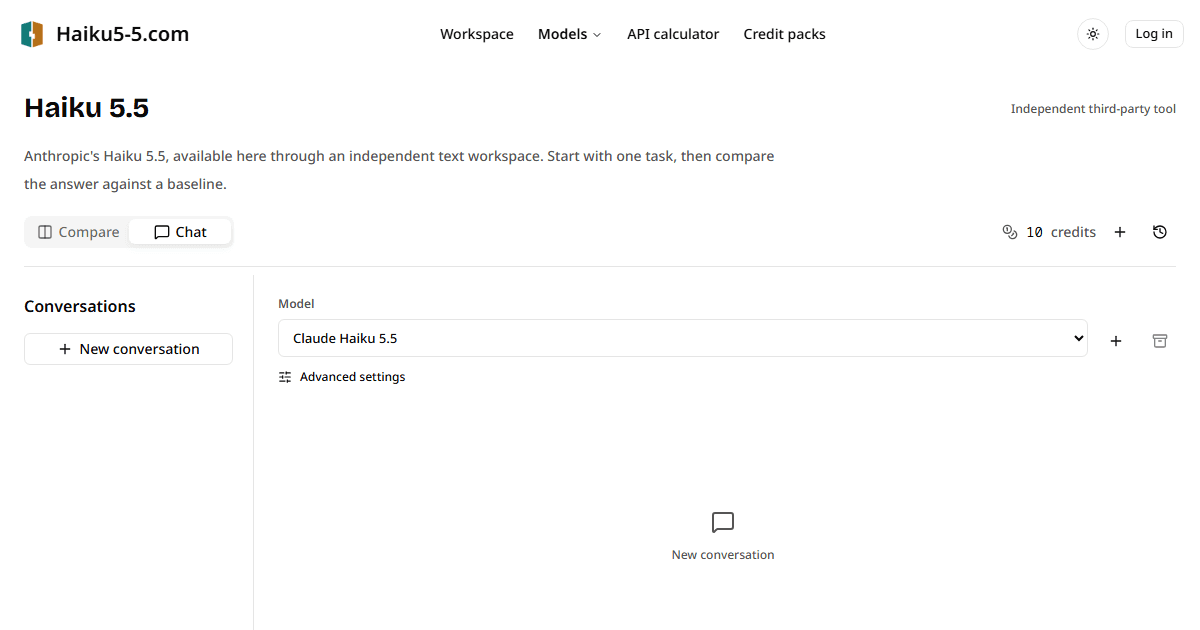
Task: Open the Claude Haiku 5.5 model dropdown
Action: 683,338
